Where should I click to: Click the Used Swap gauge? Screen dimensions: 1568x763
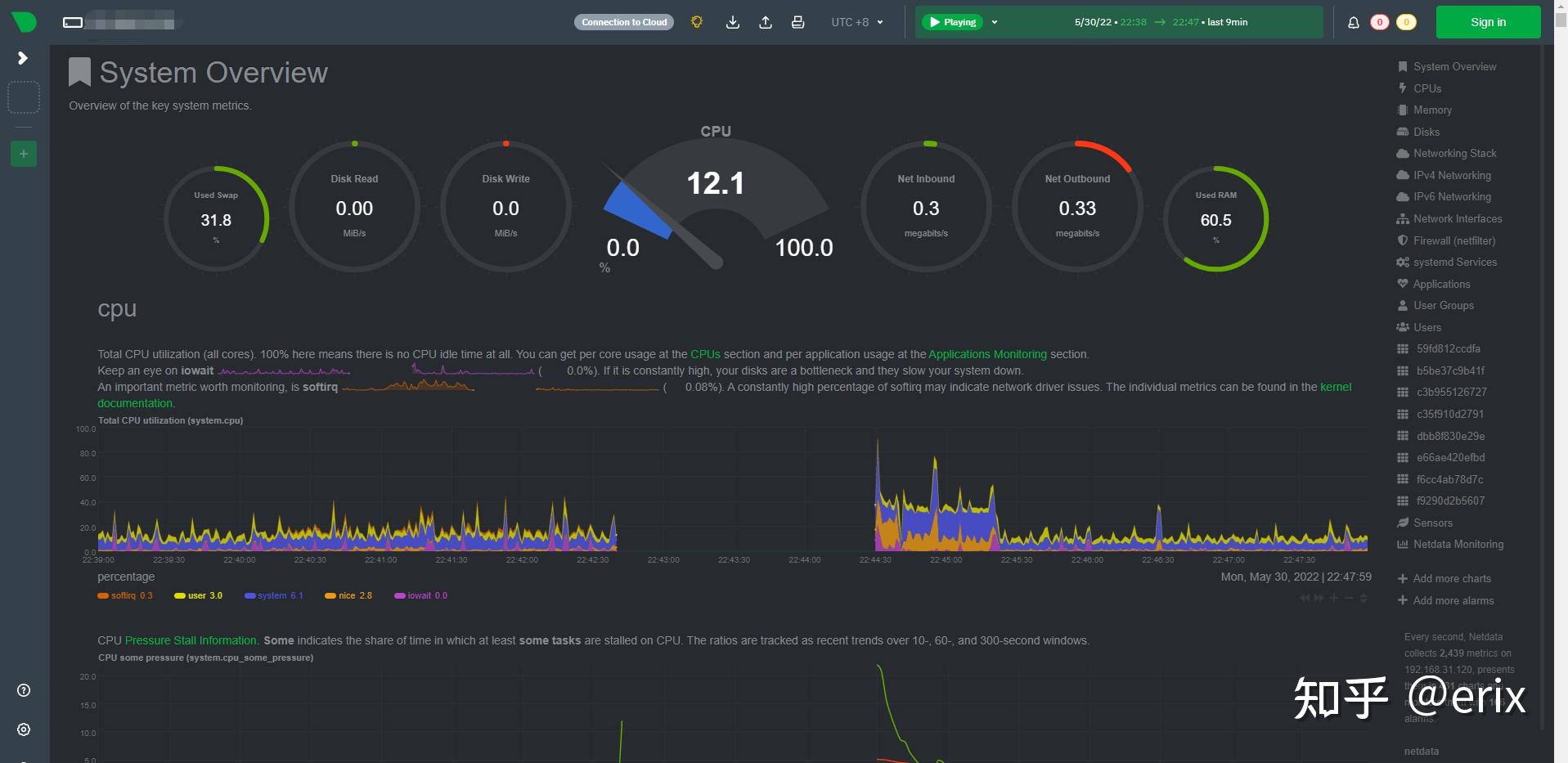tap(216, 219)
